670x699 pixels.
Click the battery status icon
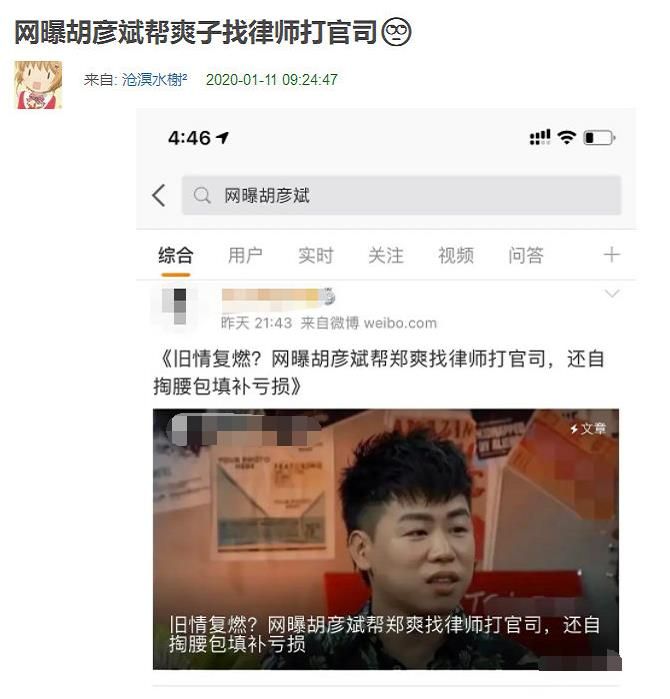click(600, 138)
